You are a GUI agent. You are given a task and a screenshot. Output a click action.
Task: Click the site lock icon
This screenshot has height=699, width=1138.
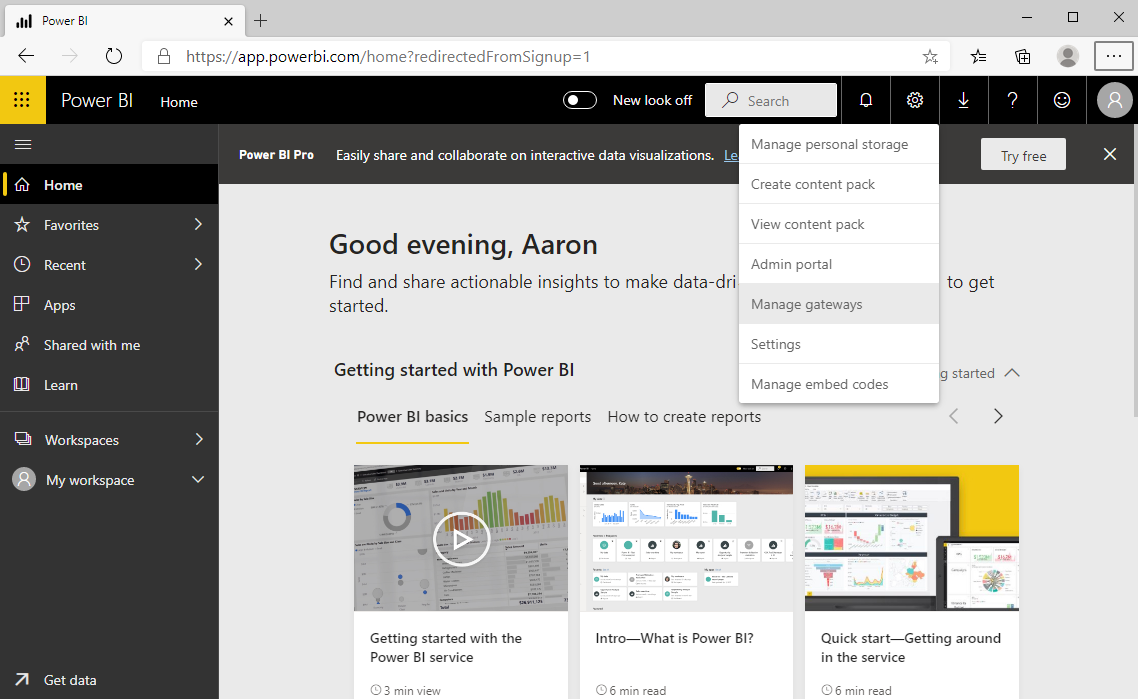(164, 57)
